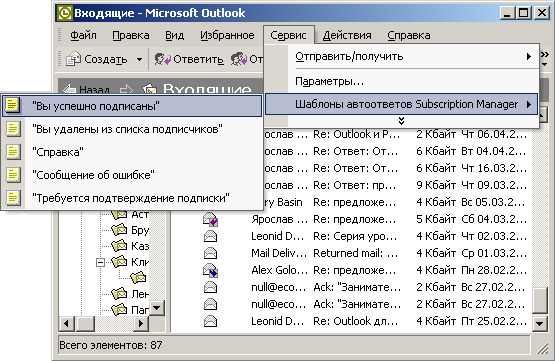
Task: Click the Назад back button
Action: coord(87,90)
